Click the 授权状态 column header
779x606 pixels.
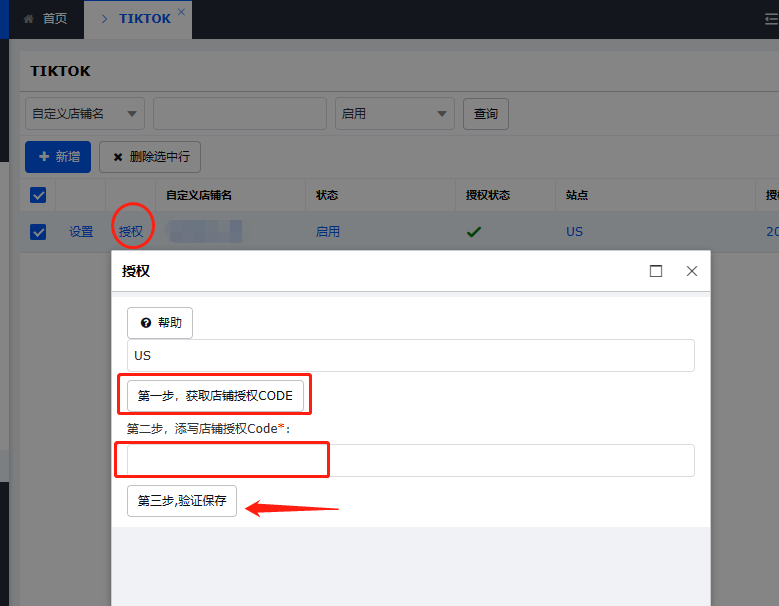(488, 195)
